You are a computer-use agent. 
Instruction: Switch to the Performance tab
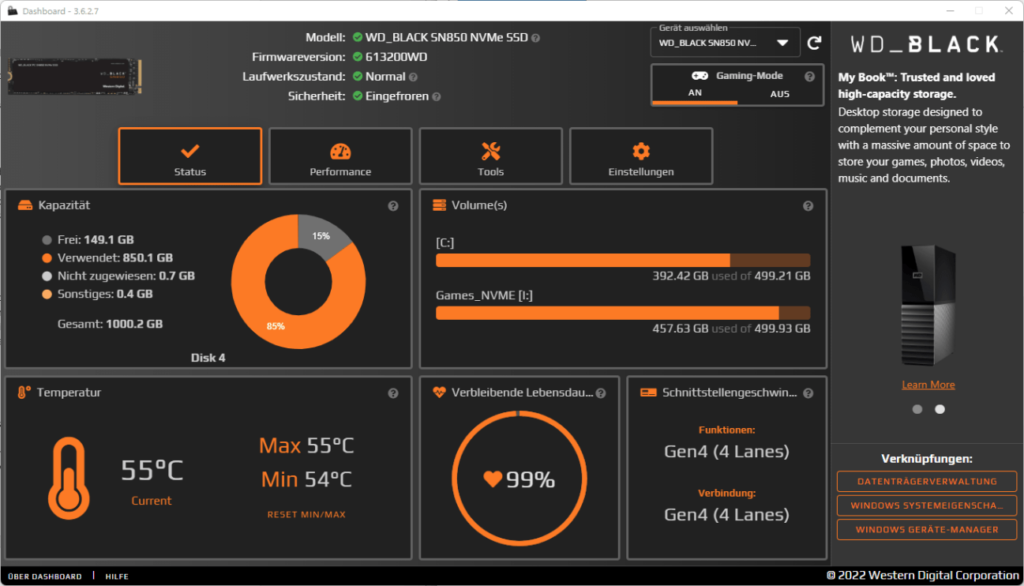click(340, 156)
